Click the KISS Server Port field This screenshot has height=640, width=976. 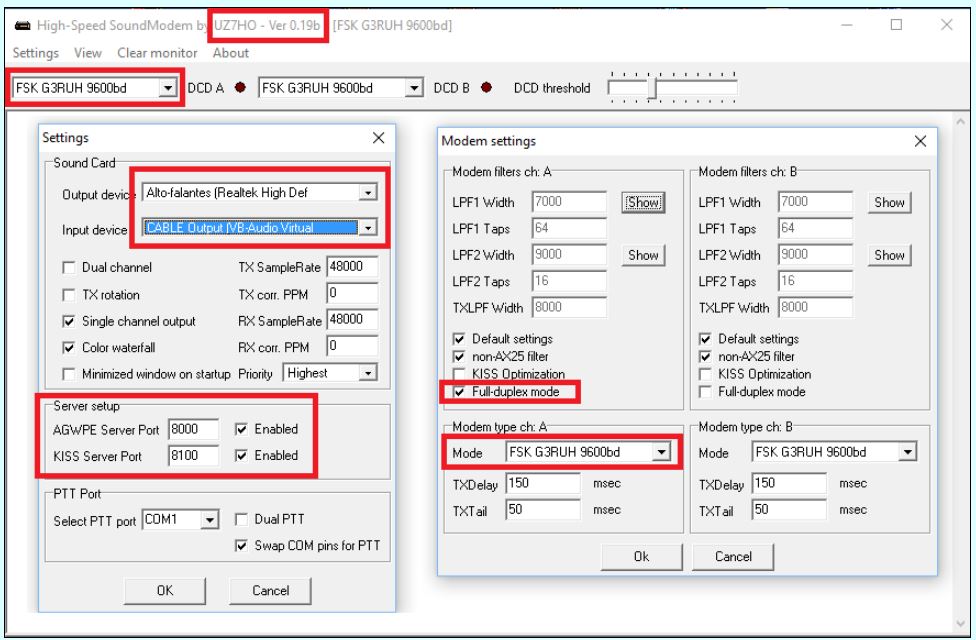click(194, 456)
